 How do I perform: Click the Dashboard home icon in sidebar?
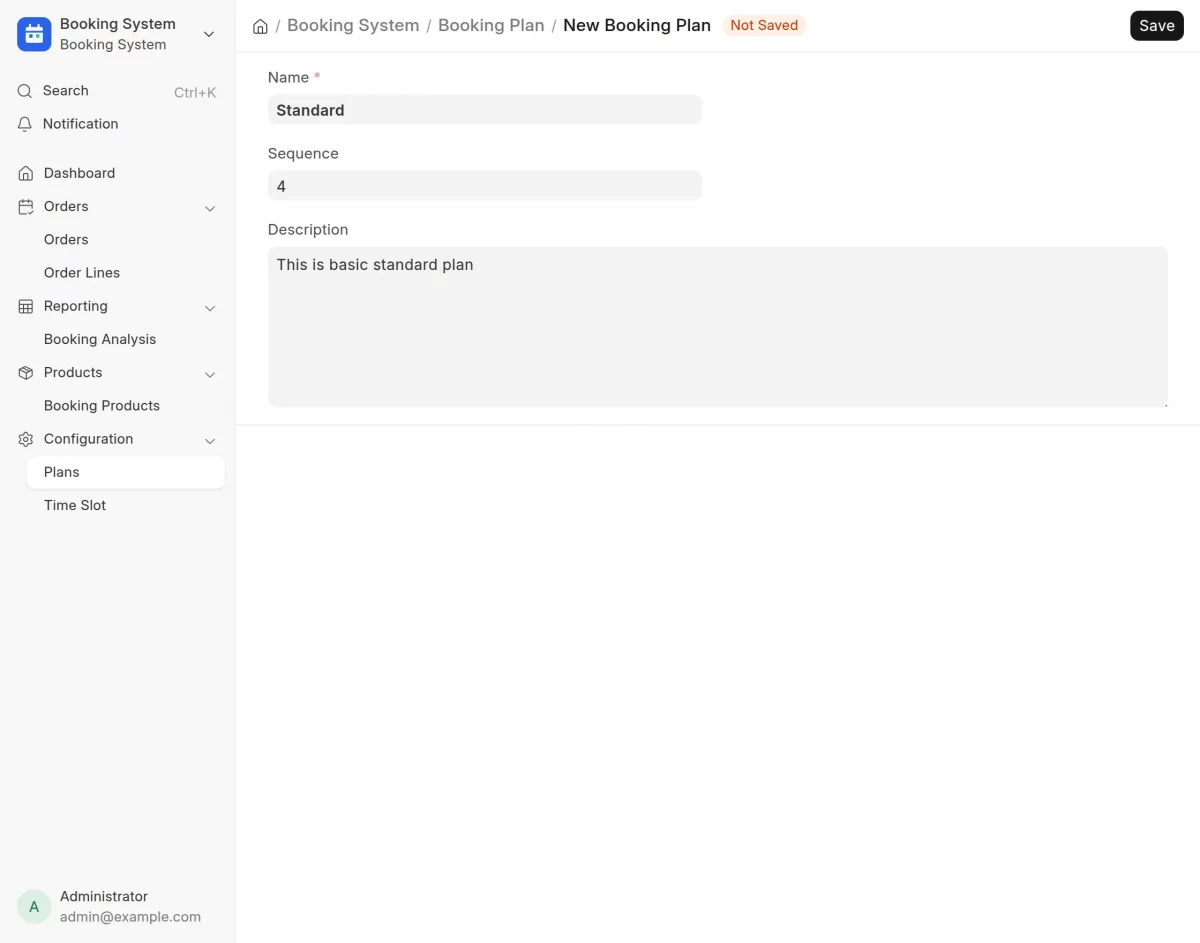pyautogui.click(x=26, y=173)
